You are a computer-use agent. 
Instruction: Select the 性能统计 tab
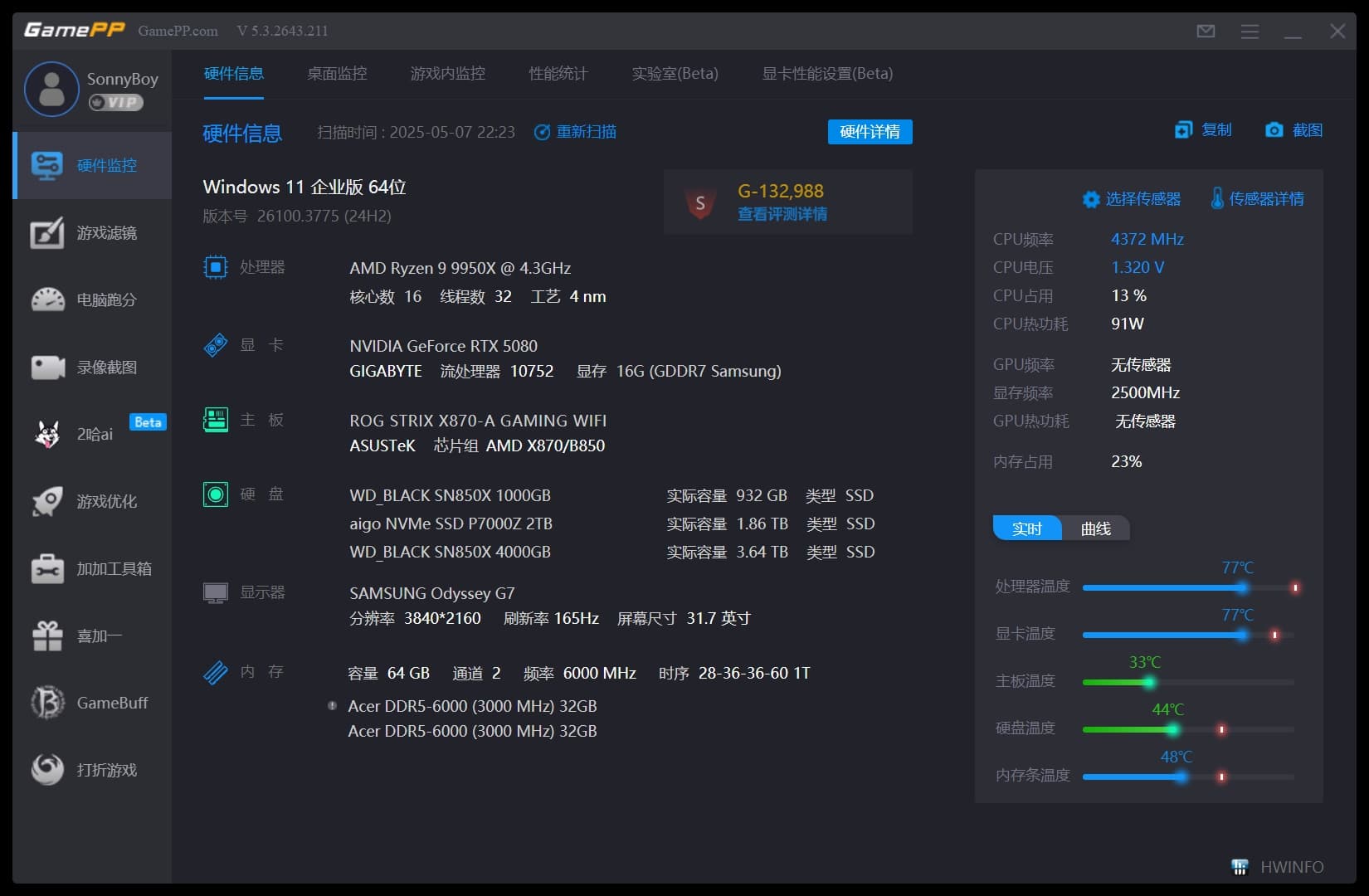pyautogui.click(x=558, y=74)
